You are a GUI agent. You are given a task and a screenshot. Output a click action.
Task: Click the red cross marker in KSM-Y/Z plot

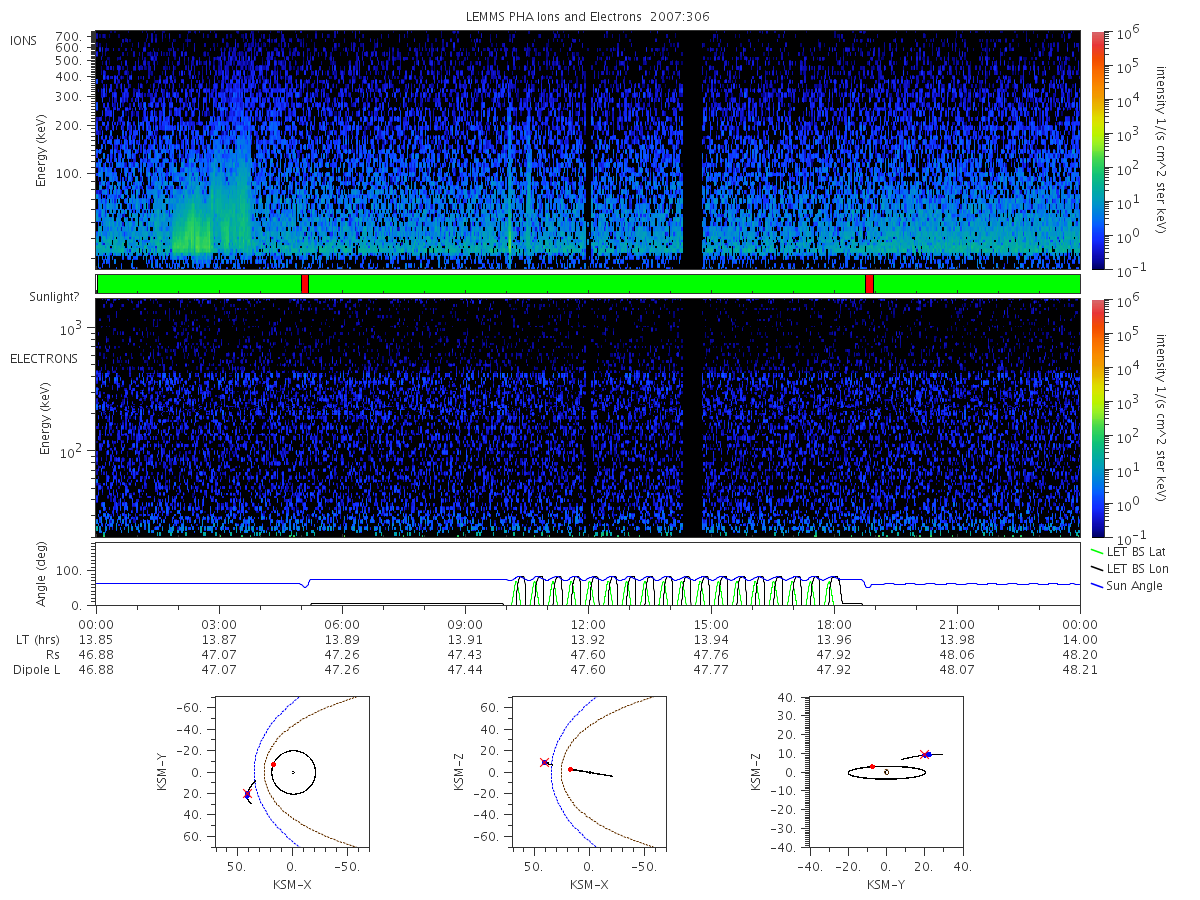pyautogui.click(x=924, y=754)
